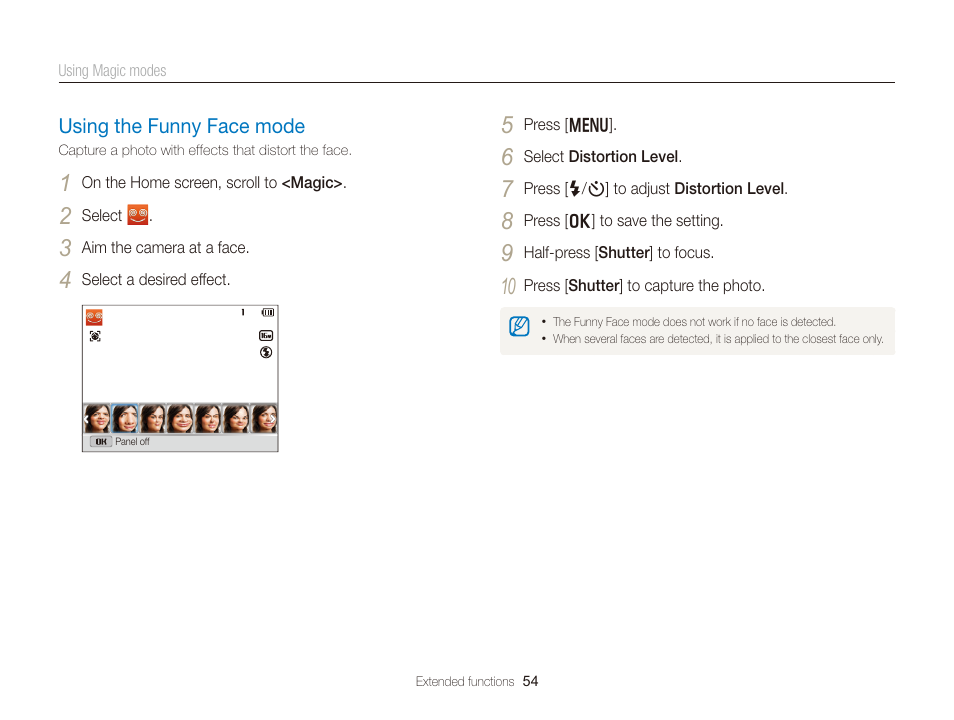The width and height of the screenshot is (954, 720).
Task: Click the OK button glyph in step 8
Action: click(579, 221)
